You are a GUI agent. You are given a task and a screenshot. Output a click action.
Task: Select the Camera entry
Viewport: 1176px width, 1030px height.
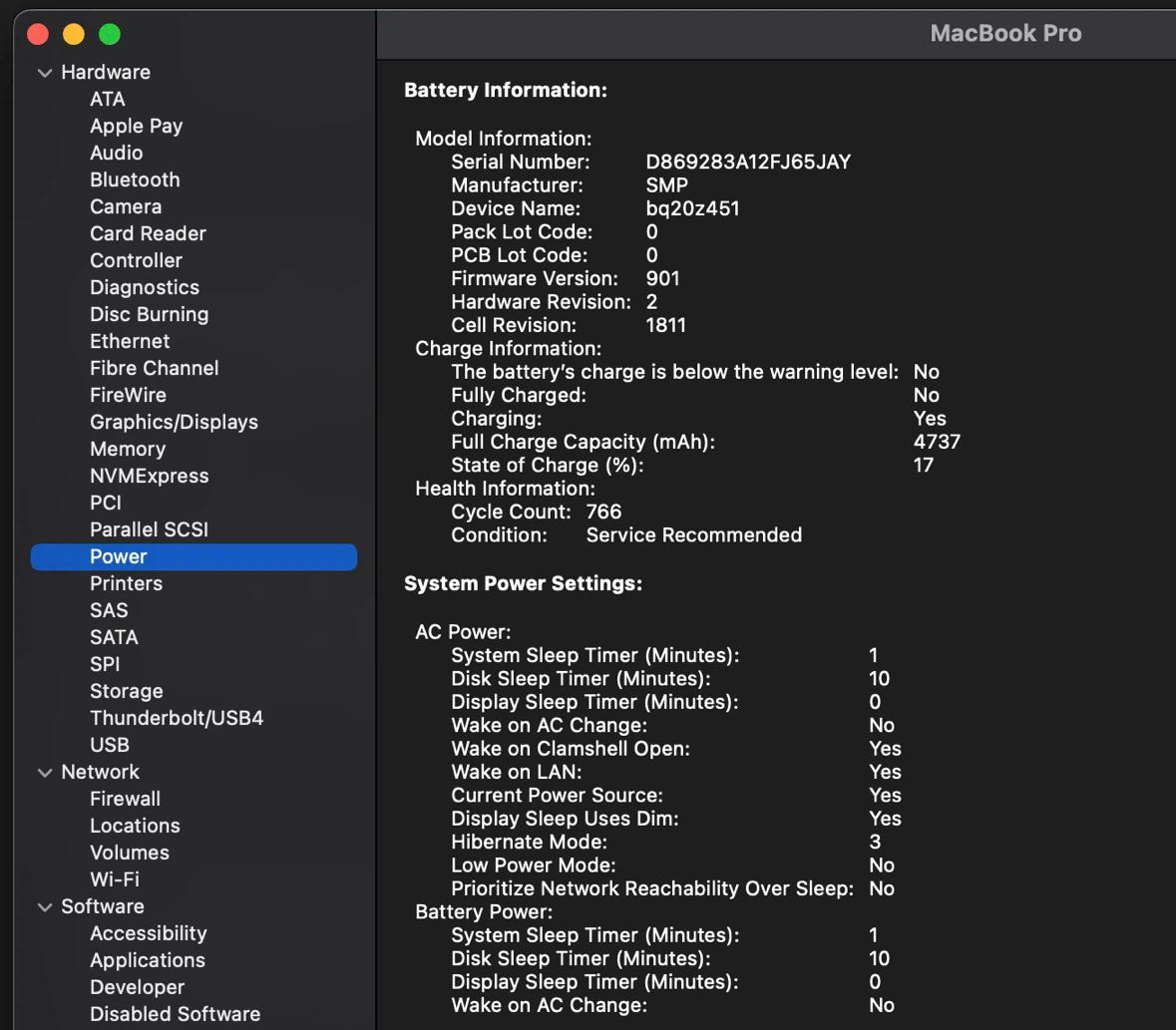(x=126, y=207)
